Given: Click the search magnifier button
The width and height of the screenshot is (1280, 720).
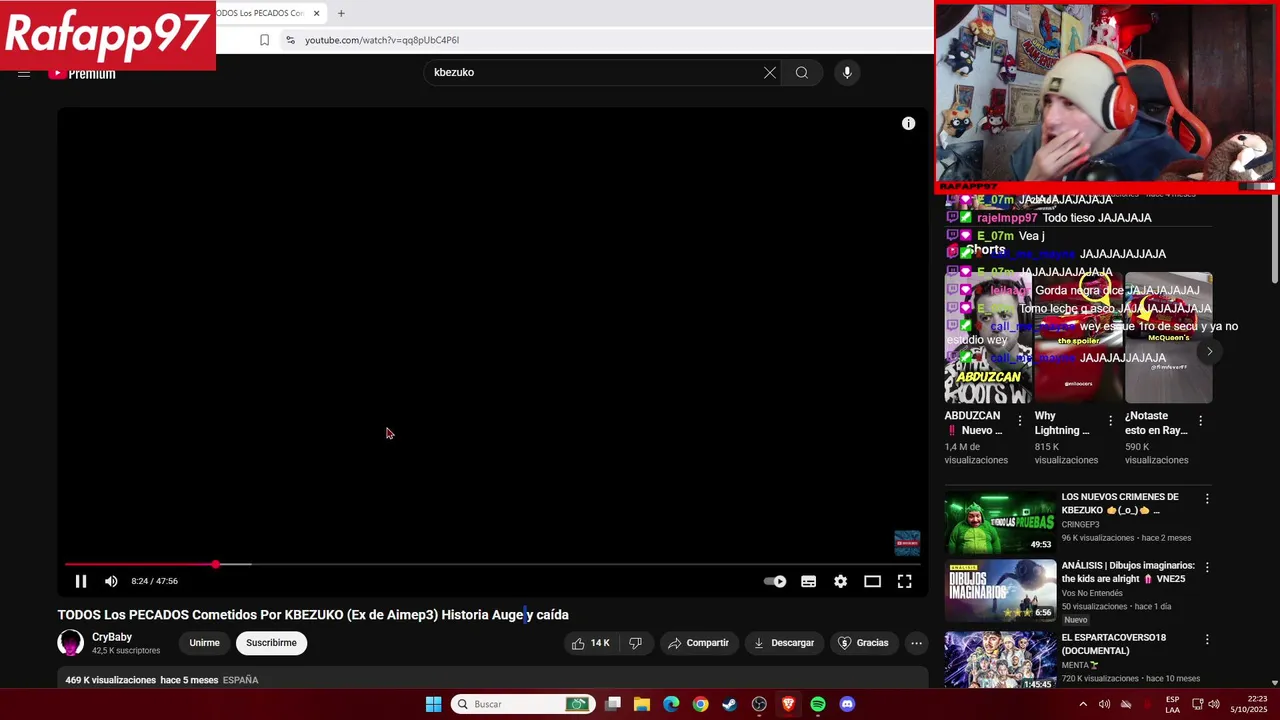Looking at the screenshot, I should point(801,72).
